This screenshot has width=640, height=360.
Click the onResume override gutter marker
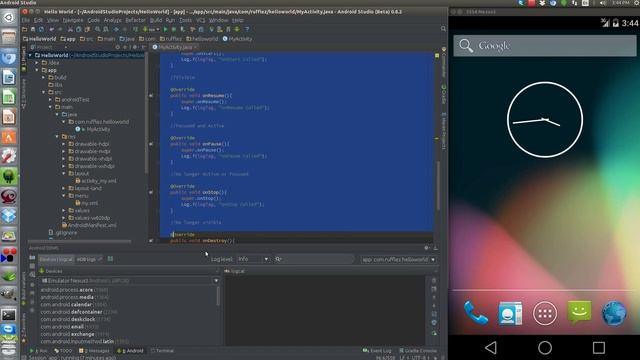(x=151, y=96)
